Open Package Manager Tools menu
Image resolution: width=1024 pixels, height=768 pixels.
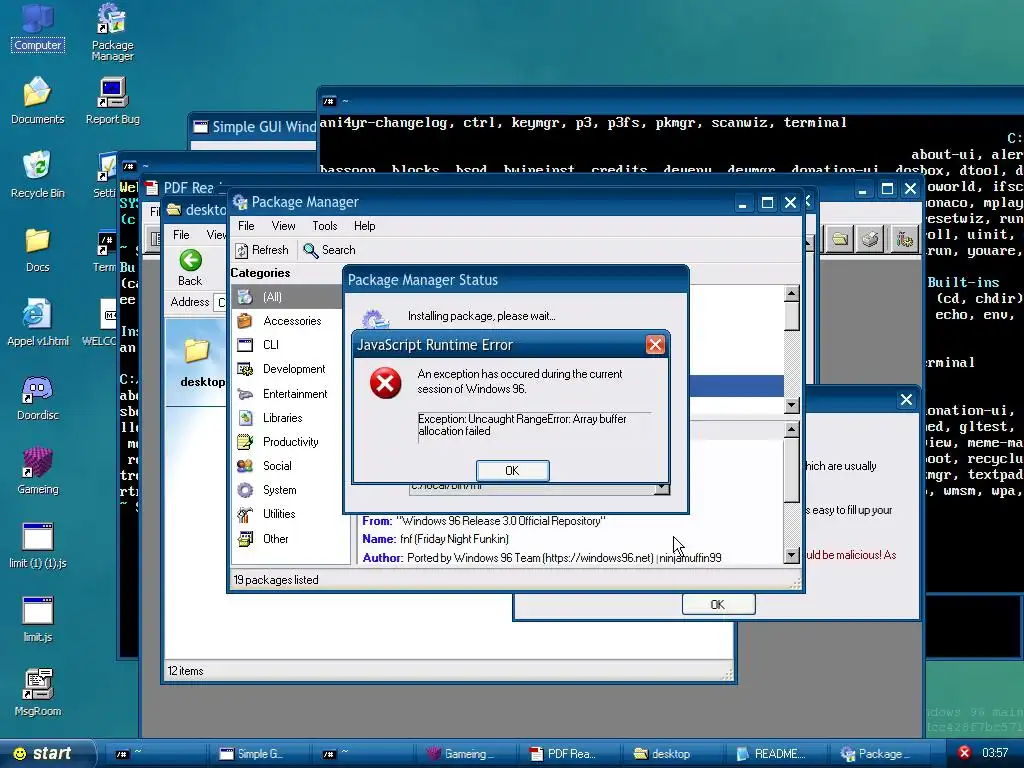[325, 226]
